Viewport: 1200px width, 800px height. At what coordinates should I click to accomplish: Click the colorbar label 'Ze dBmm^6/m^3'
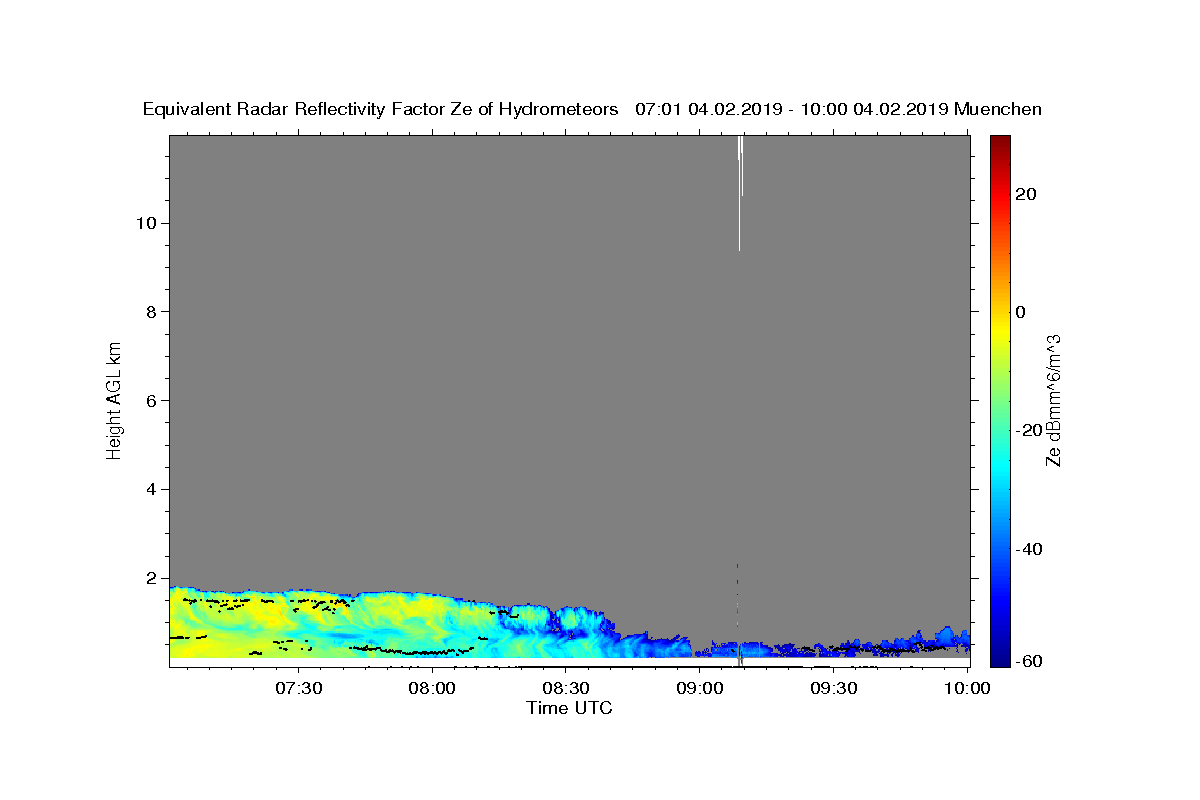coord(1053,400)
